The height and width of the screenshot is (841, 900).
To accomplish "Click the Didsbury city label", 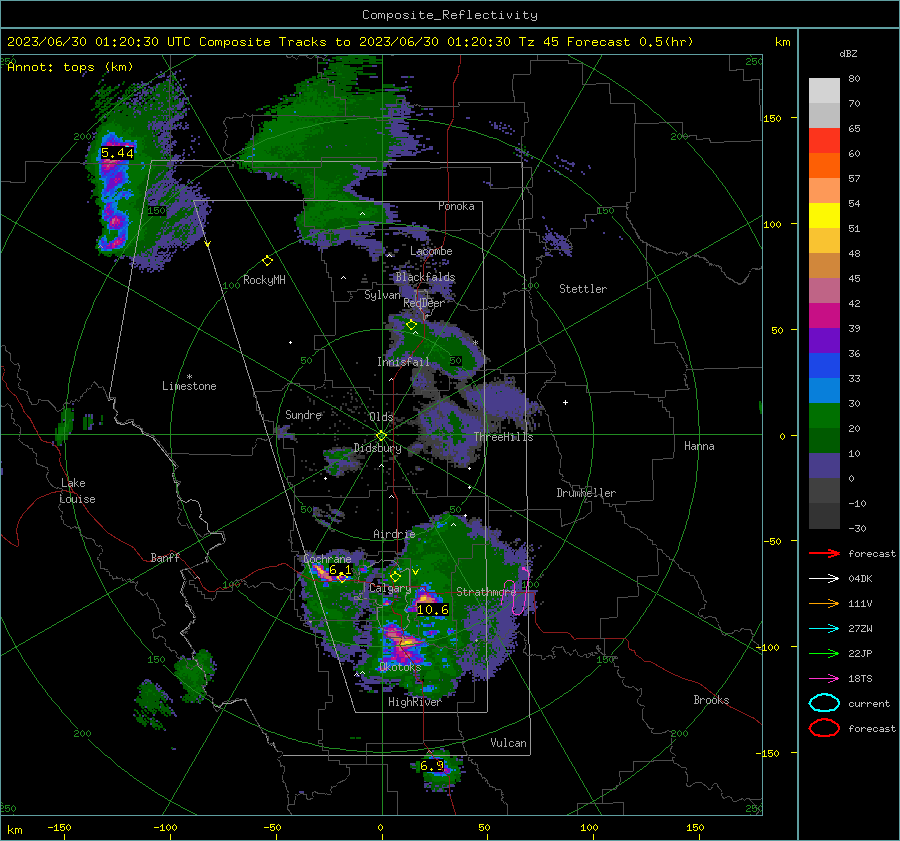I will [x=377, y=448].
